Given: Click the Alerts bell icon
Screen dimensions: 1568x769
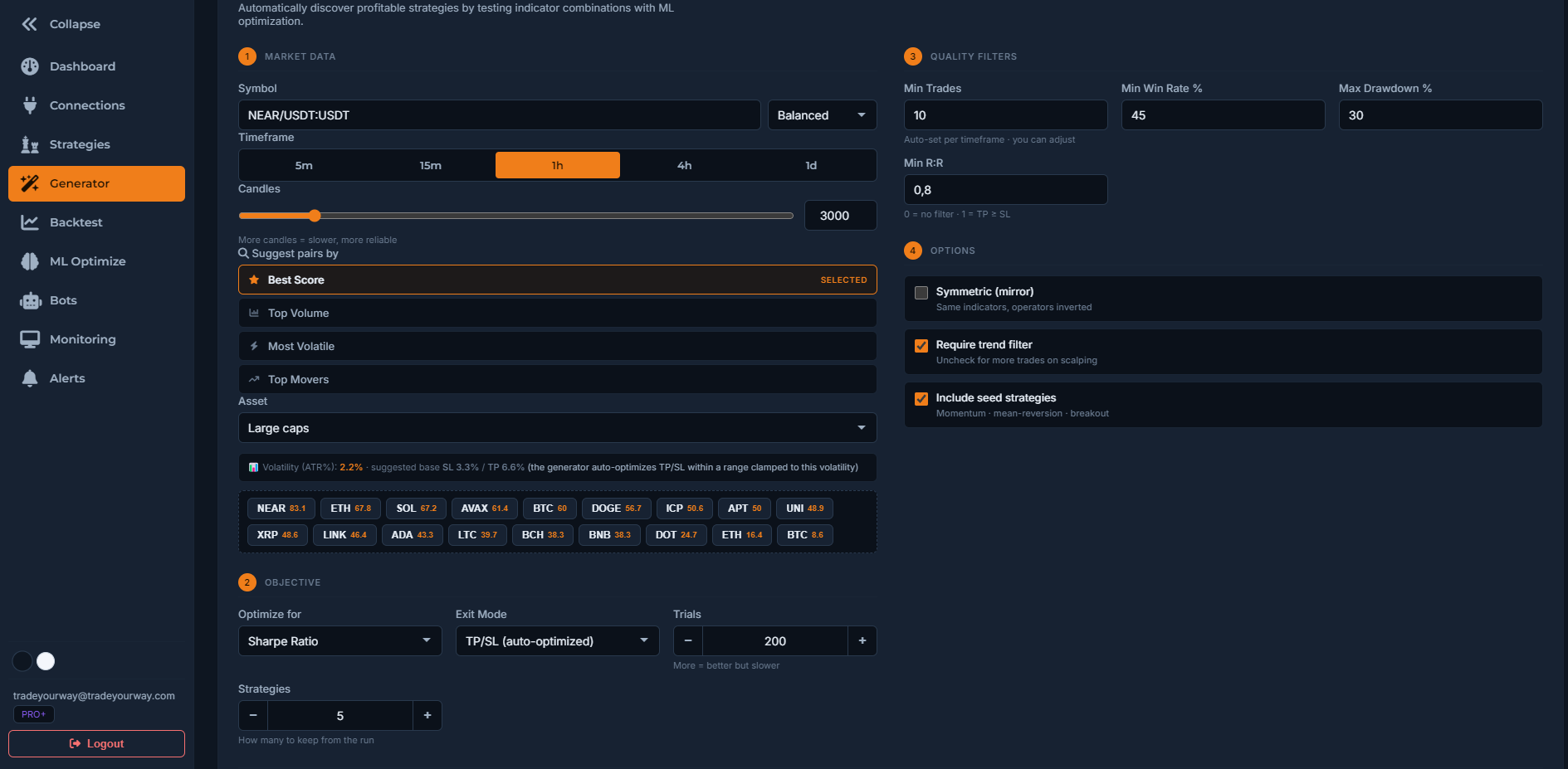Looking at the screenshot, I should 30,378.
